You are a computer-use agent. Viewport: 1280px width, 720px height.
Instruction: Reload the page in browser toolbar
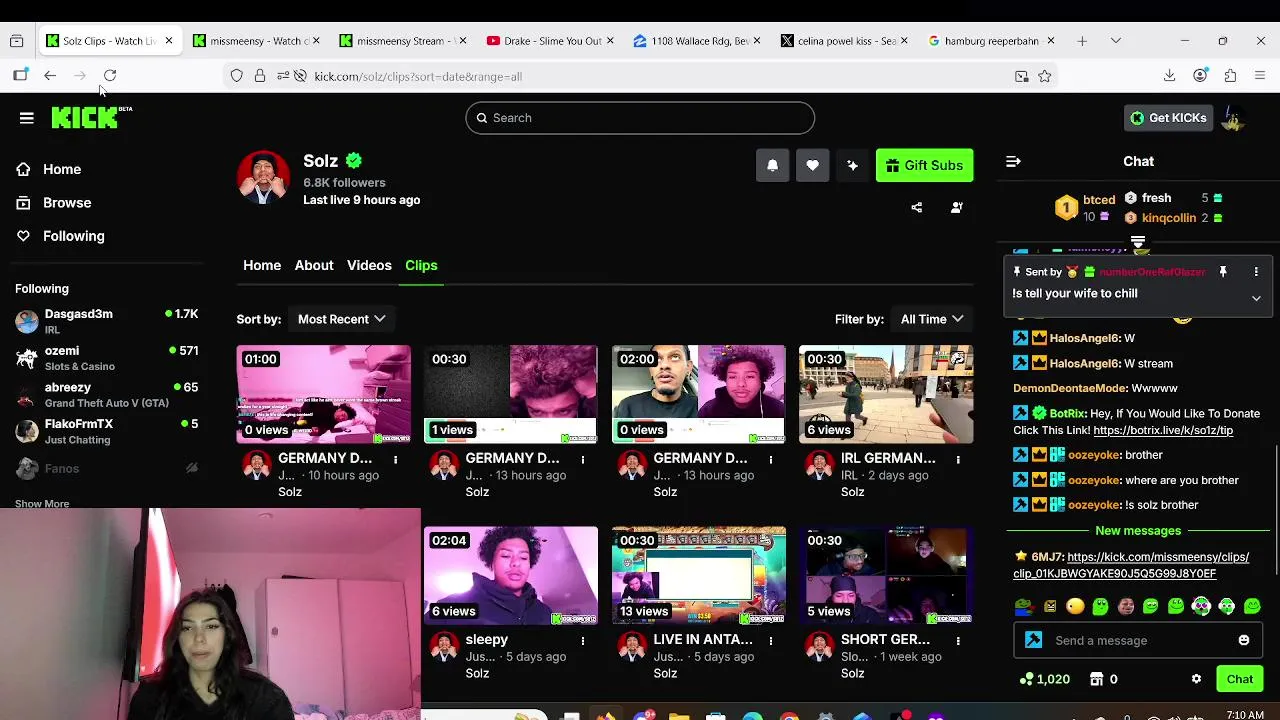[110, 76]
